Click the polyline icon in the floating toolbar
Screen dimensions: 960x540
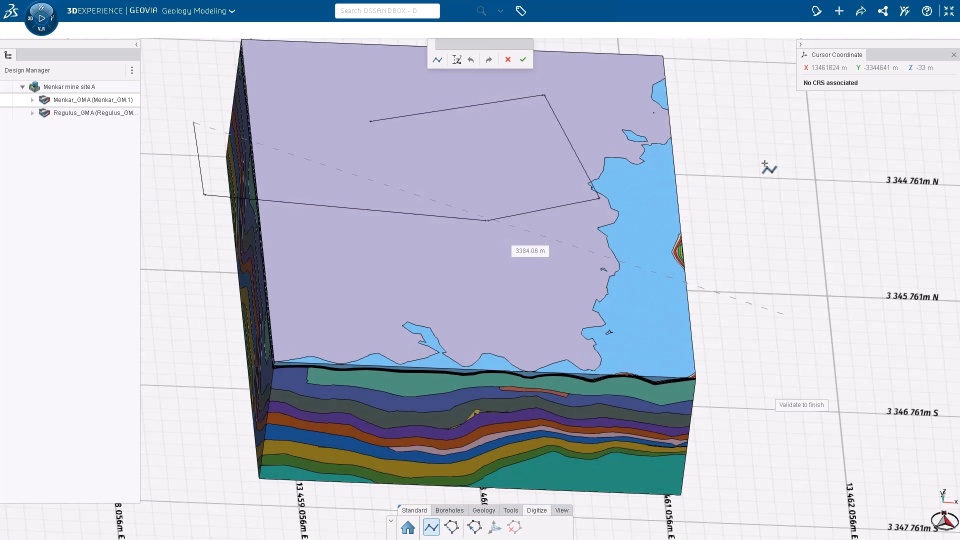pos(437,59)
